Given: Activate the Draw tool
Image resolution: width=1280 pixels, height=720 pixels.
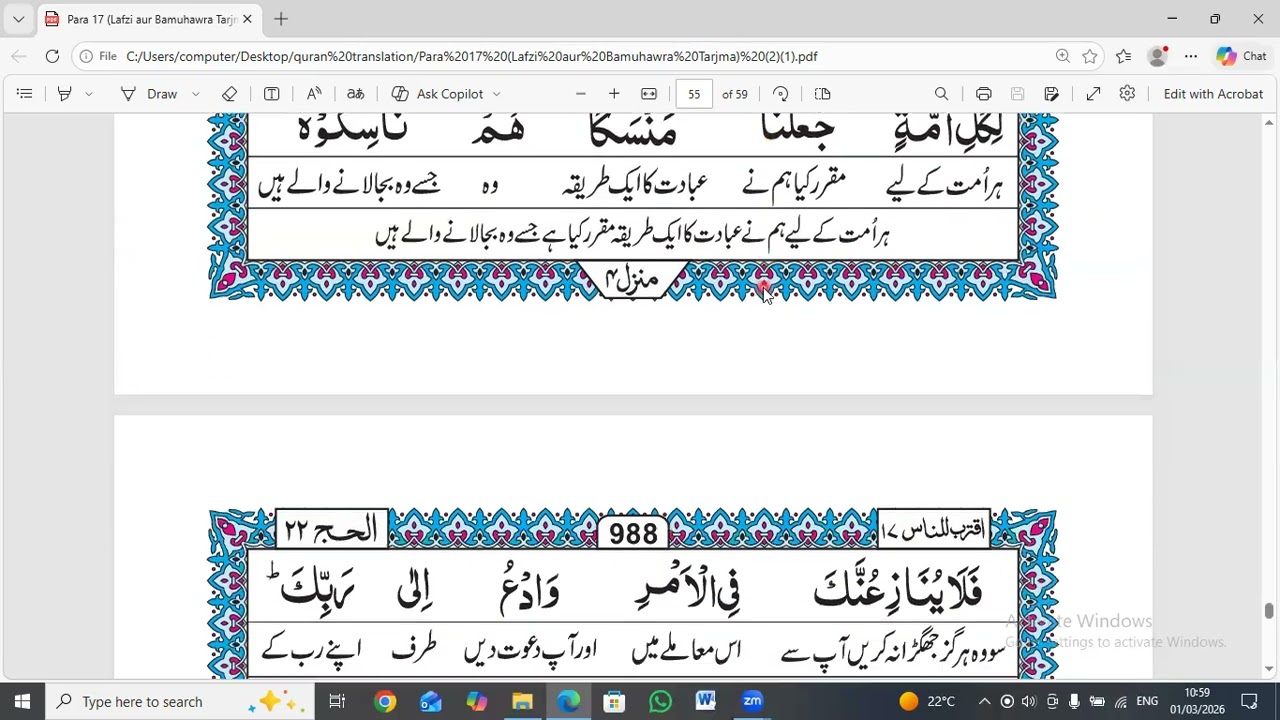Looking at the screenshot, I should [x=149, y=94].
